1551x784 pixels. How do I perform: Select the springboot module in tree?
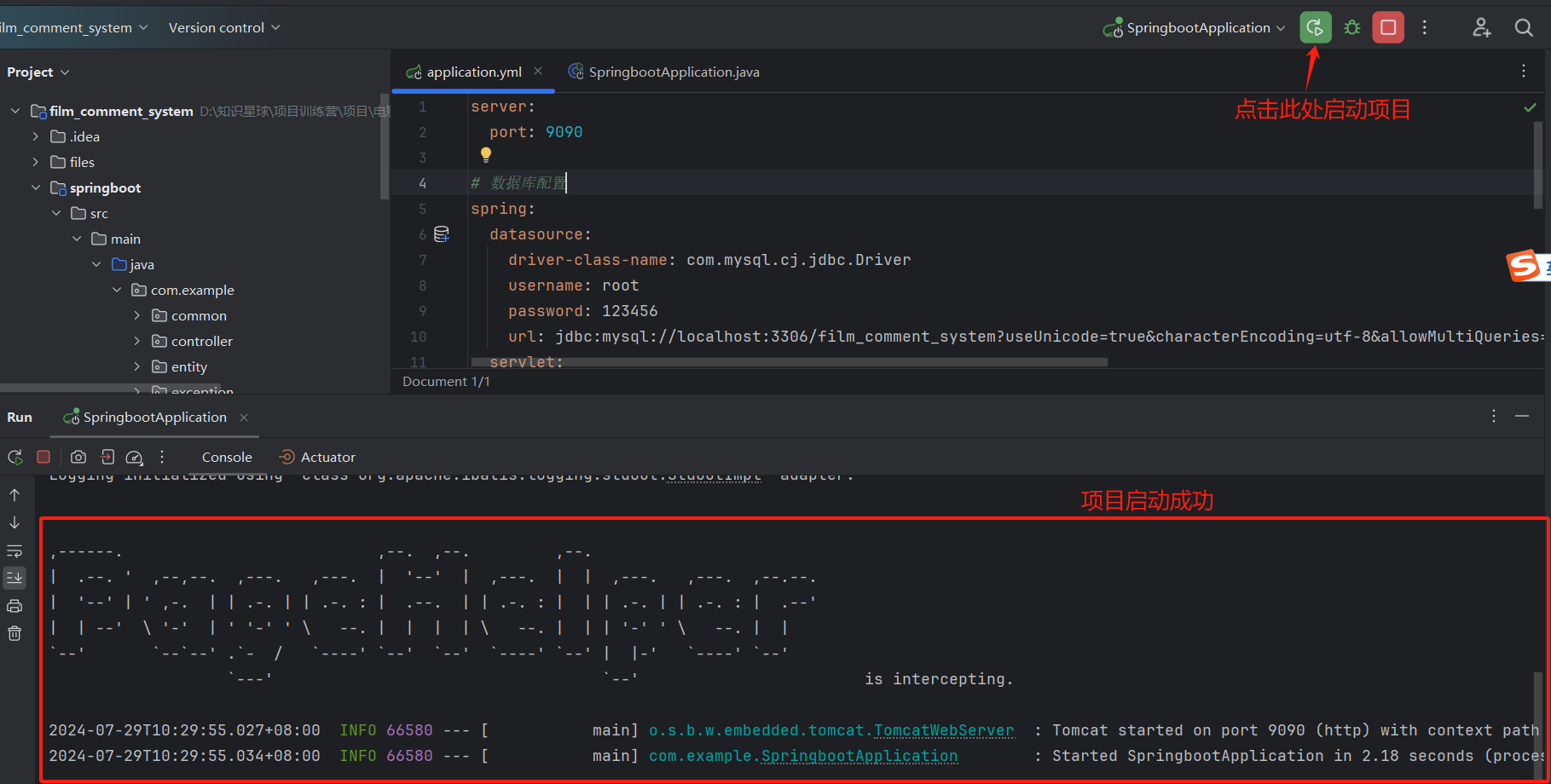(x=105, y=187)
